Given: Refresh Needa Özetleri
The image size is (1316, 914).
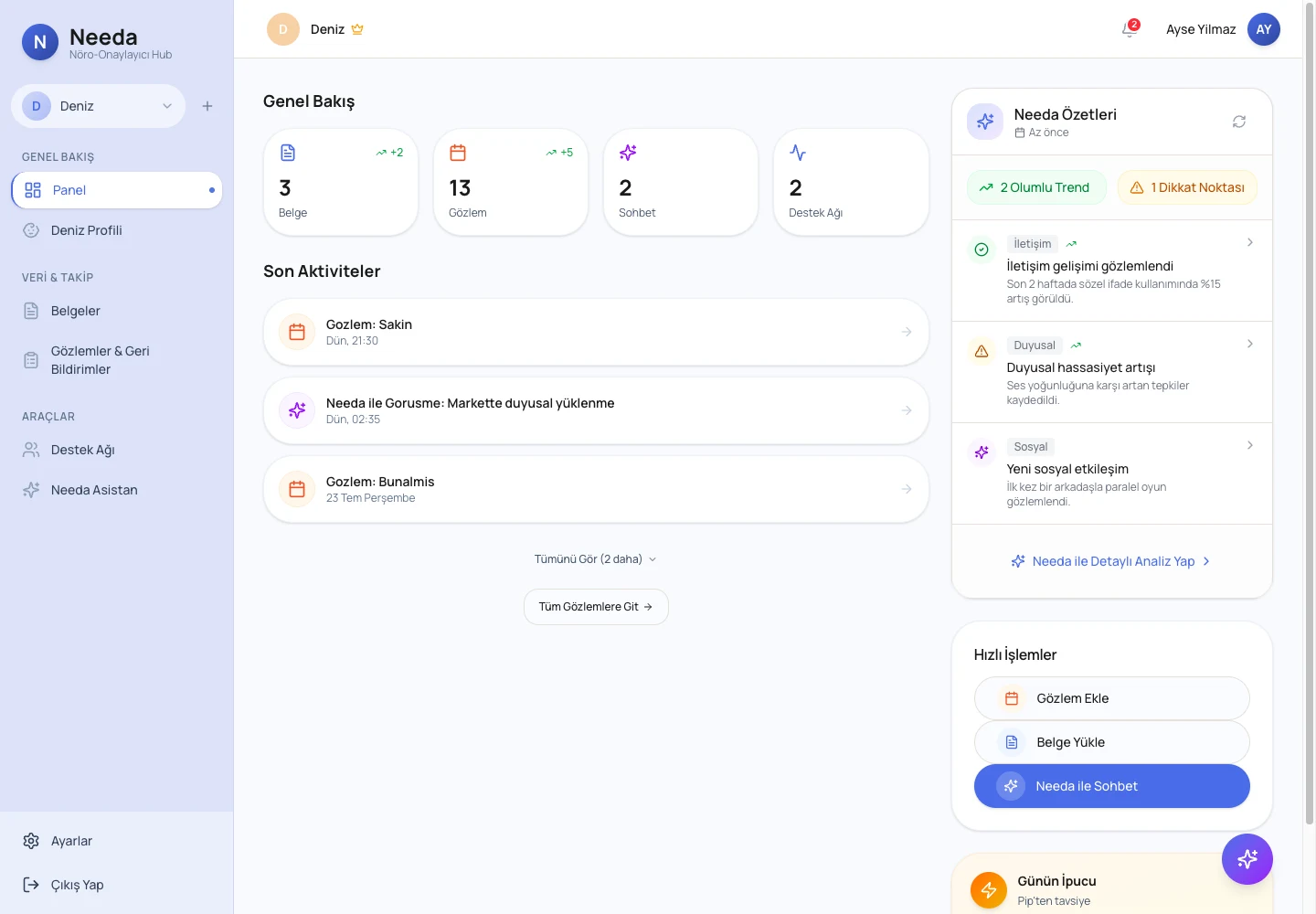Looking at the screenshot, I should click(1239, 122).
